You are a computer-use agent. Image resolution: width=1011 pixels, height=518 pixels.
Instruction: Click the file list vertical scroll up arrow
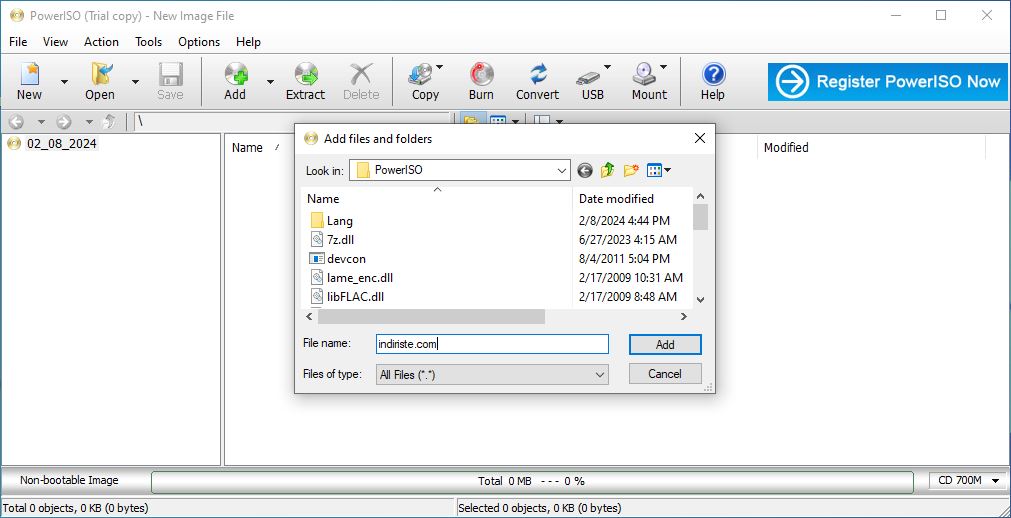[701, 196]
